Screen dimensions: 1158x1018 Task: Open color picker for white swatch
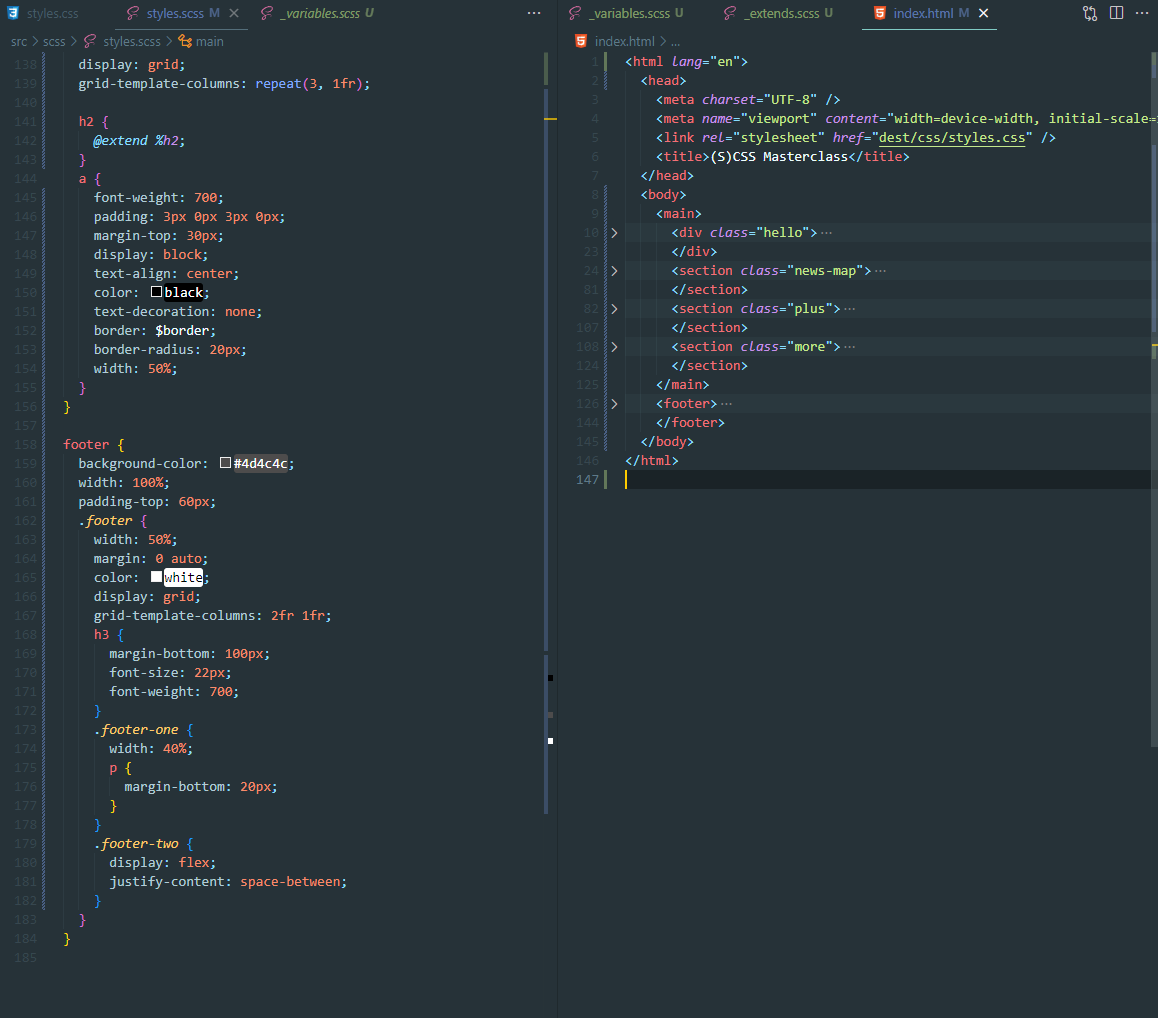(157, 576)
